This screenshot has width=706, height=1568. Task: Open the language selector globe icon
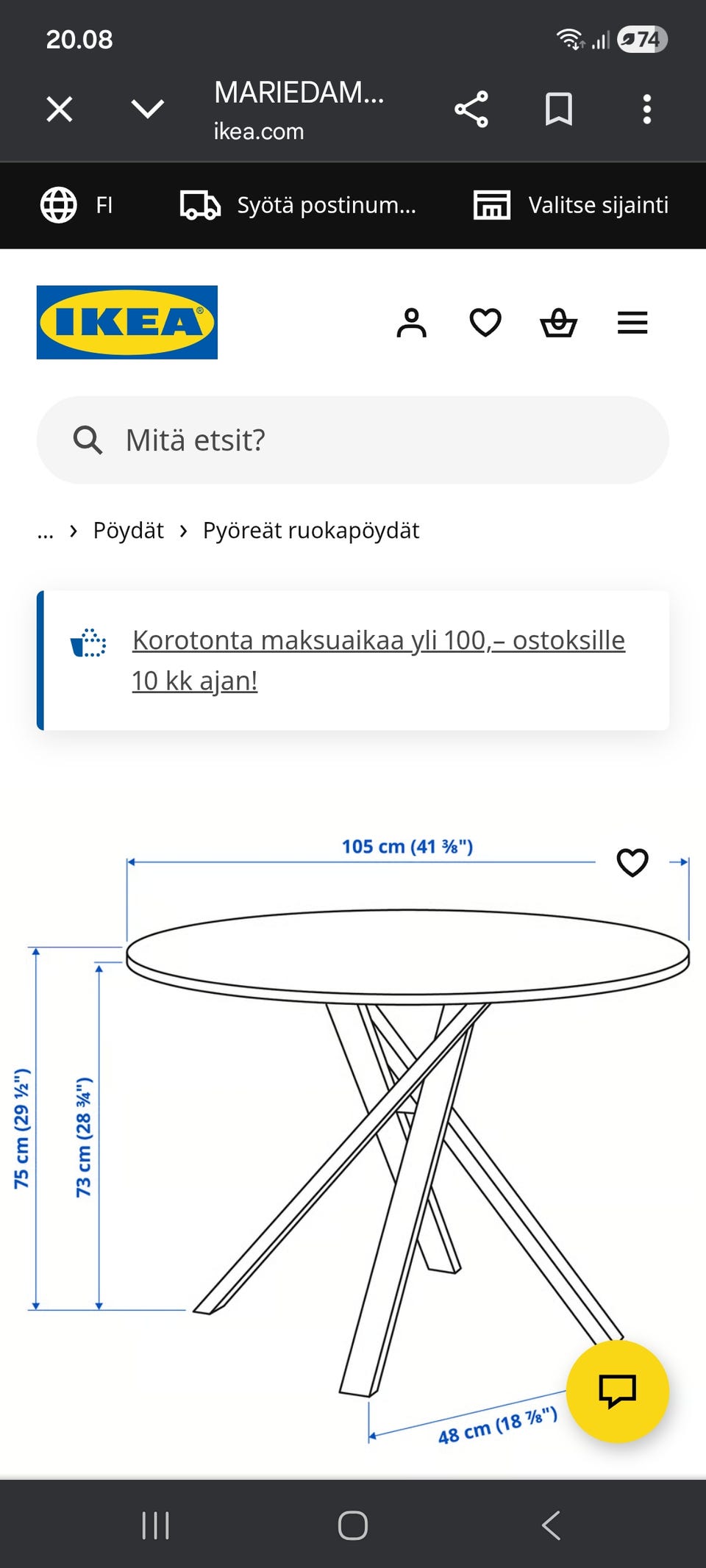[x=58, y=205]
